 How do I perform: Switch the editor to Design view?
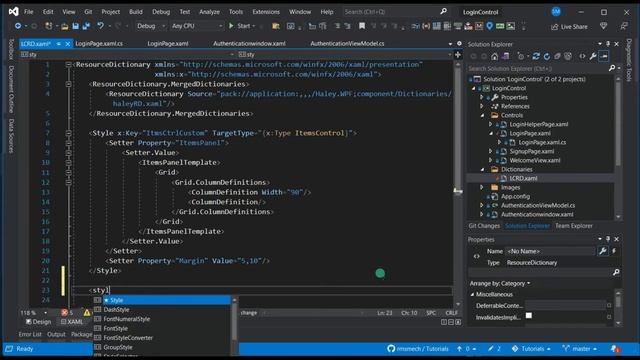click(38, 322)
